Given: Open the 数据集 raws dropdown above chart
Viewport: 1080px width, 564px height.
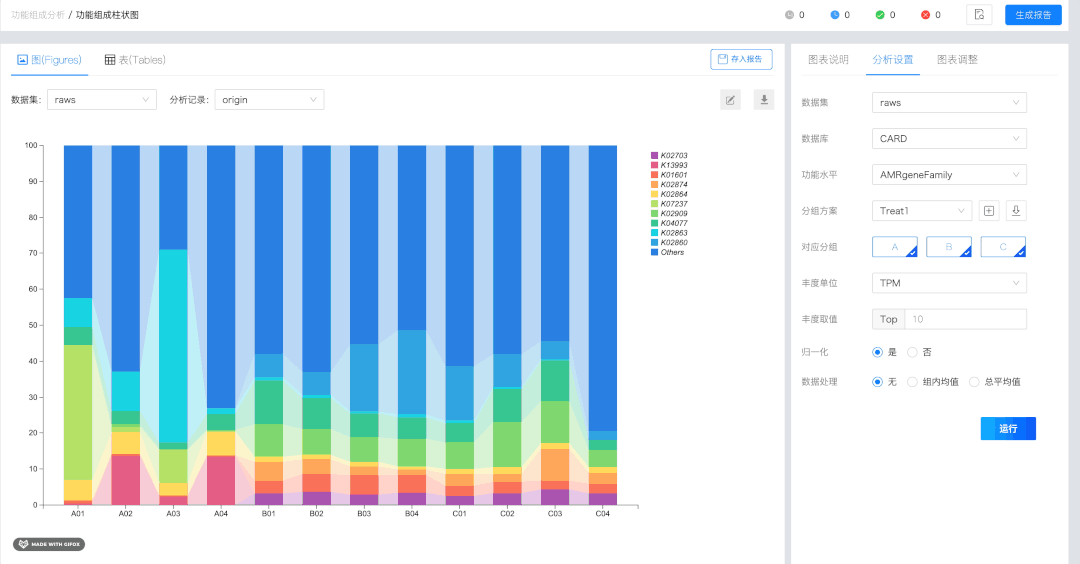Looking at the screenshot, I should tap(101, 100).
